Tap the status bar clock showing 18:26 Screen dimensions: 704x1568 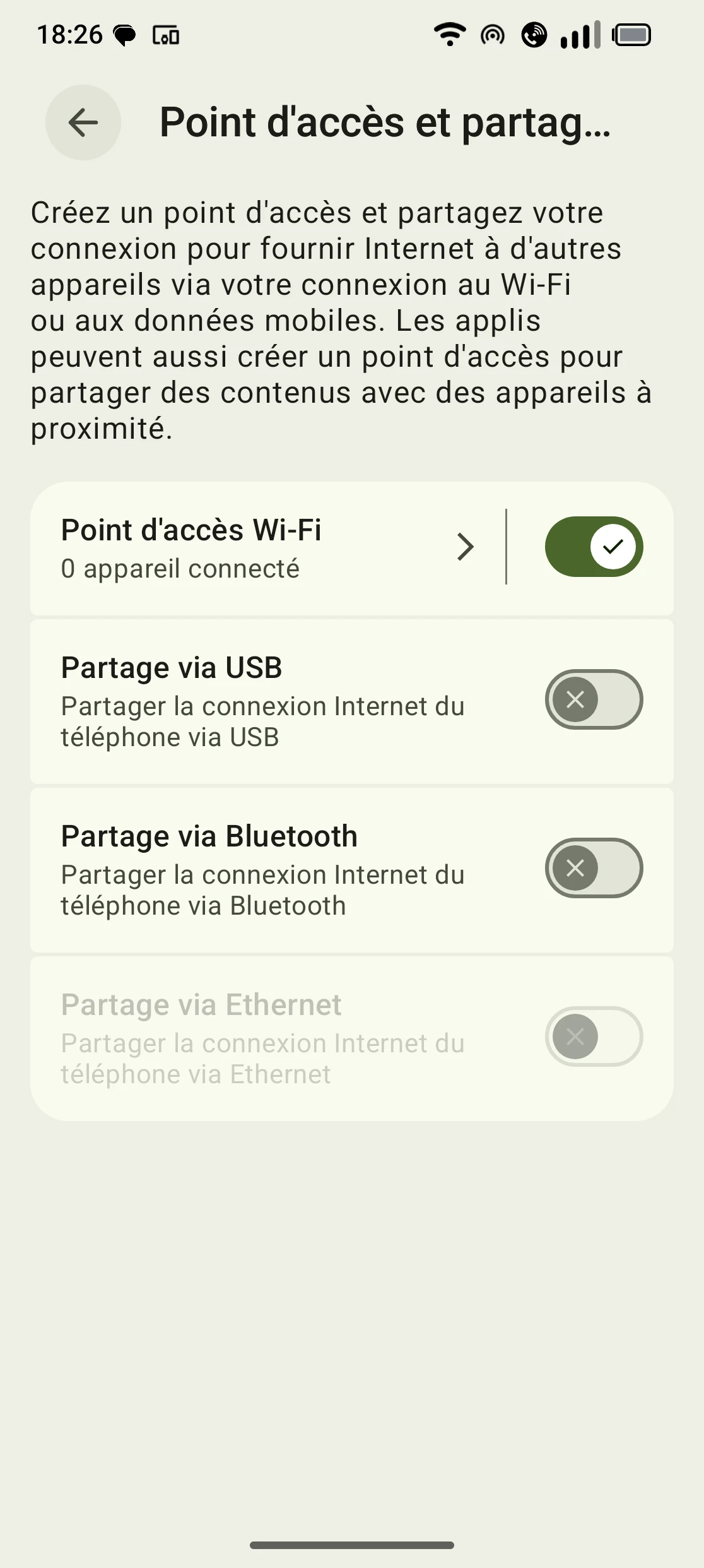[x=69, y=35]
